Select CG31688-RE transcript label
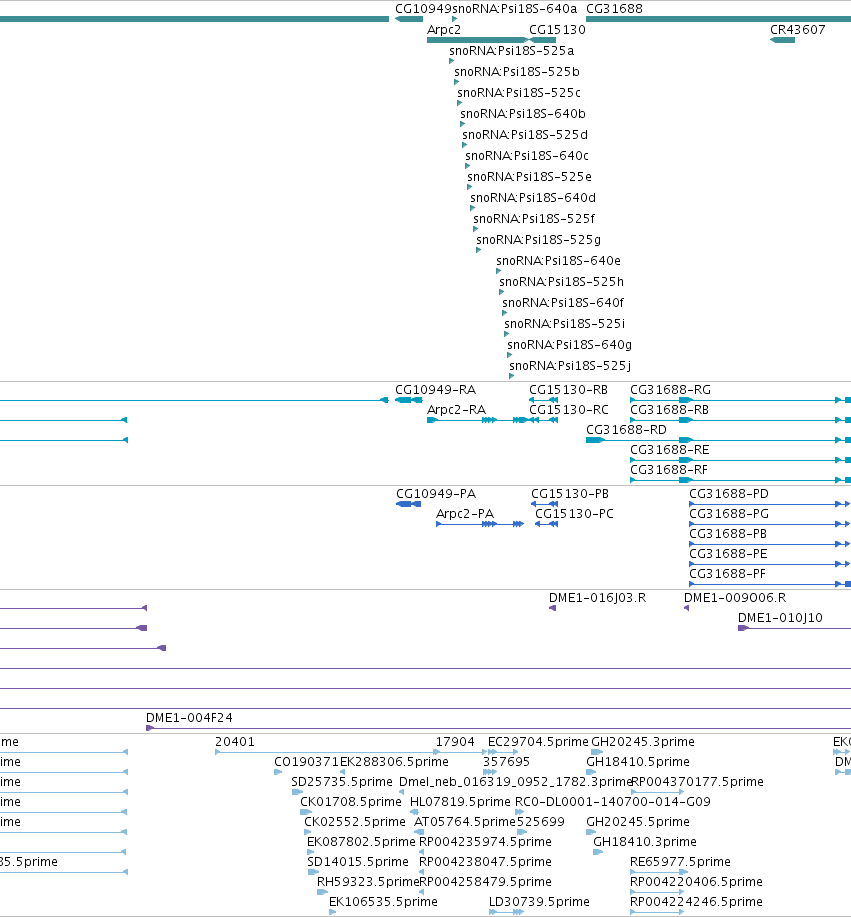 pyautogui.click(x=670, y=450)
